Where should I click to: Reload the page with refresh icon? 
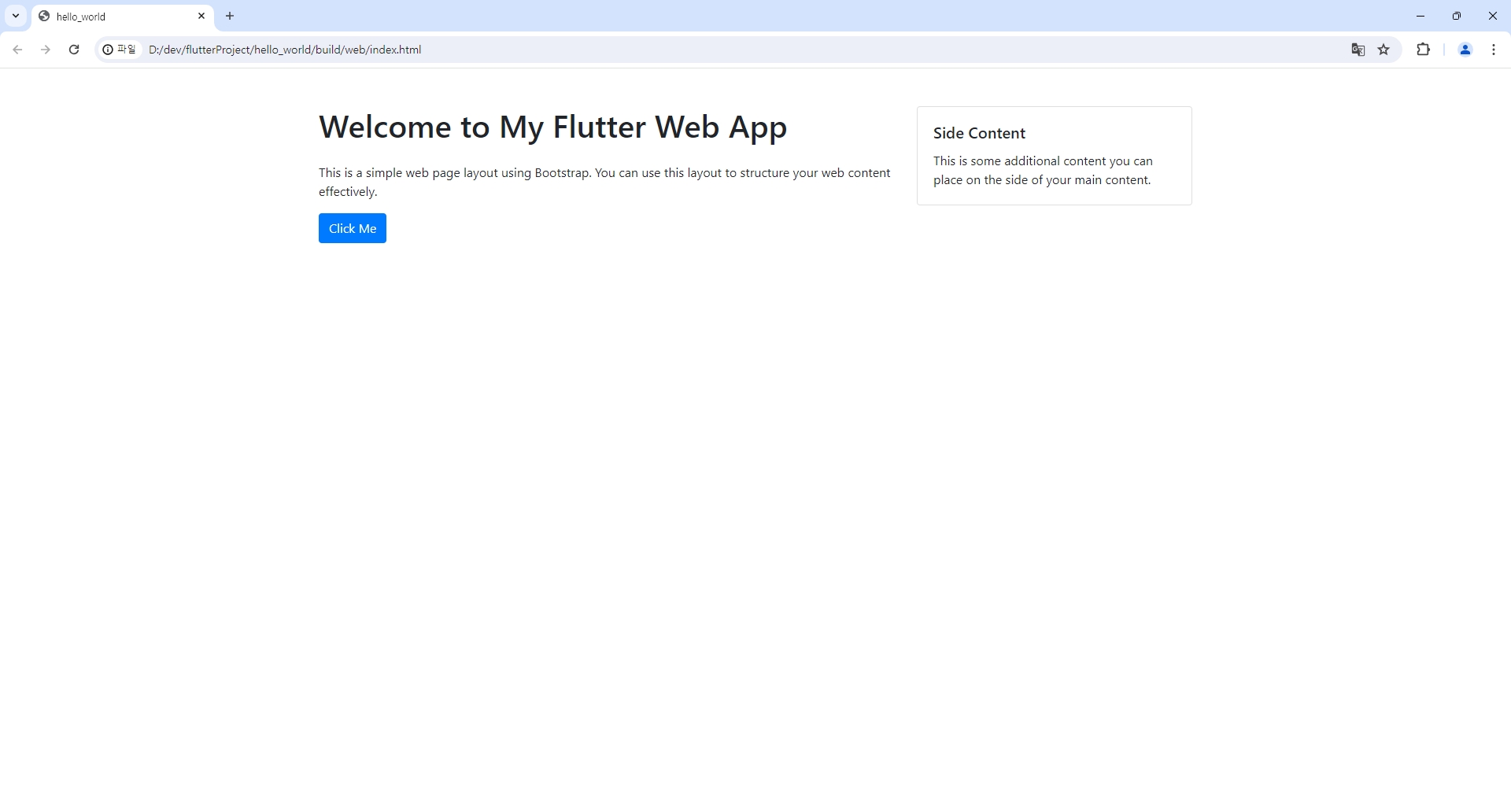74,50
